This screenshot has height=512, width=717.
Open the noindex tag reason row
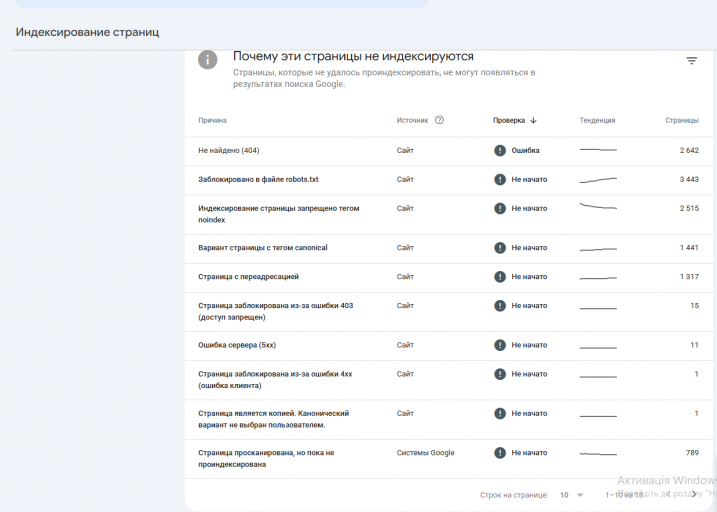(x=278, y=214)
